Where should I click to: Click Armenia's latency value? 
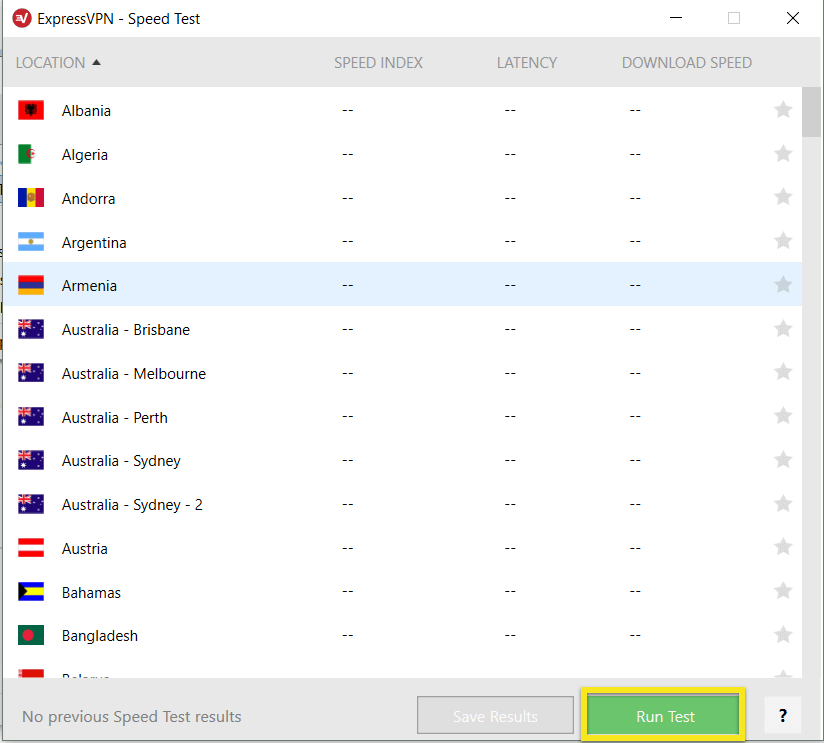(510, 285)
